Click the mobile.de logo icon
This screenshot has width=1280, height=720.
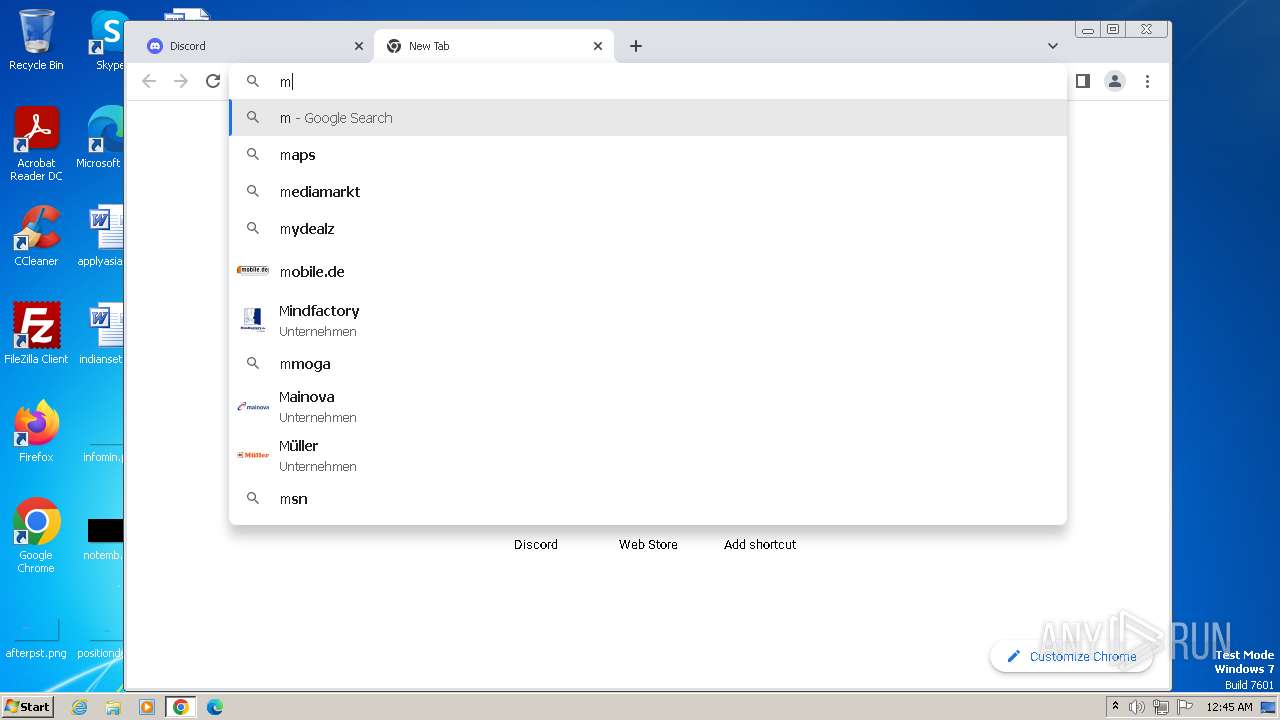pos(253,270)
